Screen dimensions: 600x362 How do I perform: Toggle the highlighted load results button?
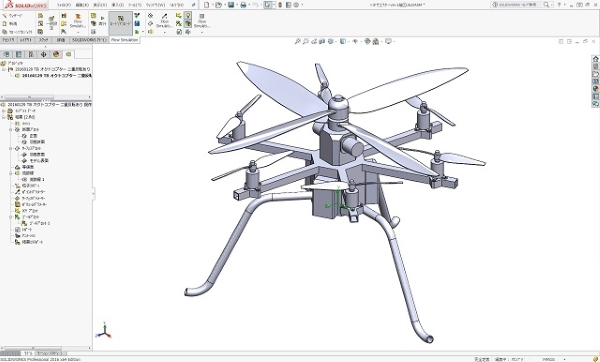click(x=121, y=23)
